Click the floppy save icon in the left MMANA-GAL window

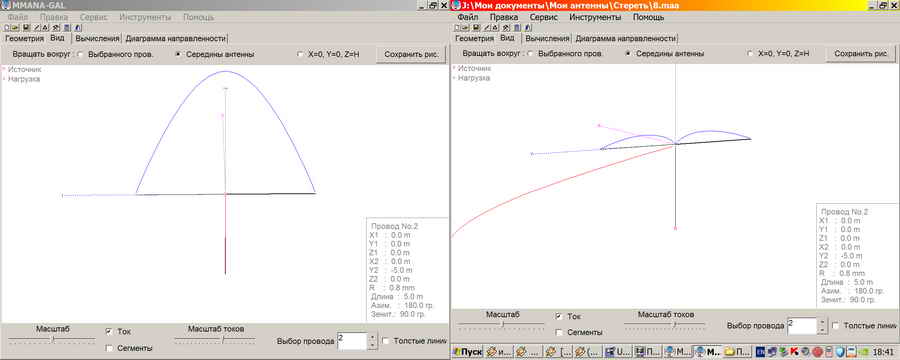pos(26,28)
